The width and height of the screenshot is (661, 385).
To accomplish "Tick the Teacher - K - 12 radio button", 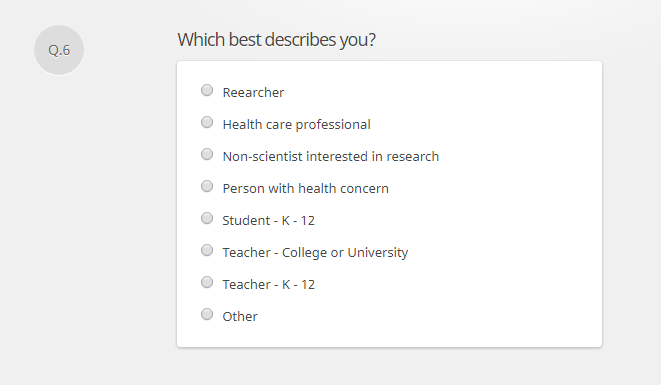I will click(207, 283).
